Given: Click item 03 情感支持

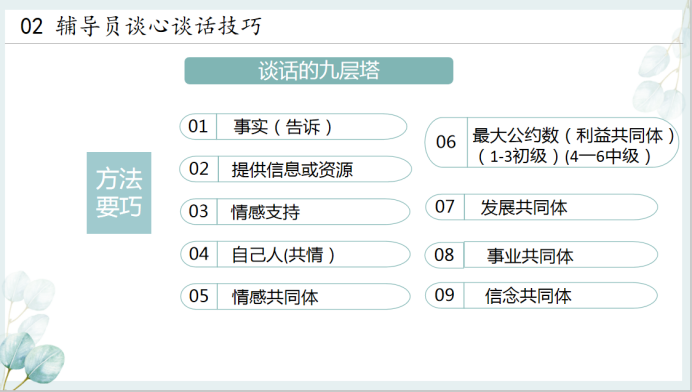Looking at the screenshot, I should 295,211.
